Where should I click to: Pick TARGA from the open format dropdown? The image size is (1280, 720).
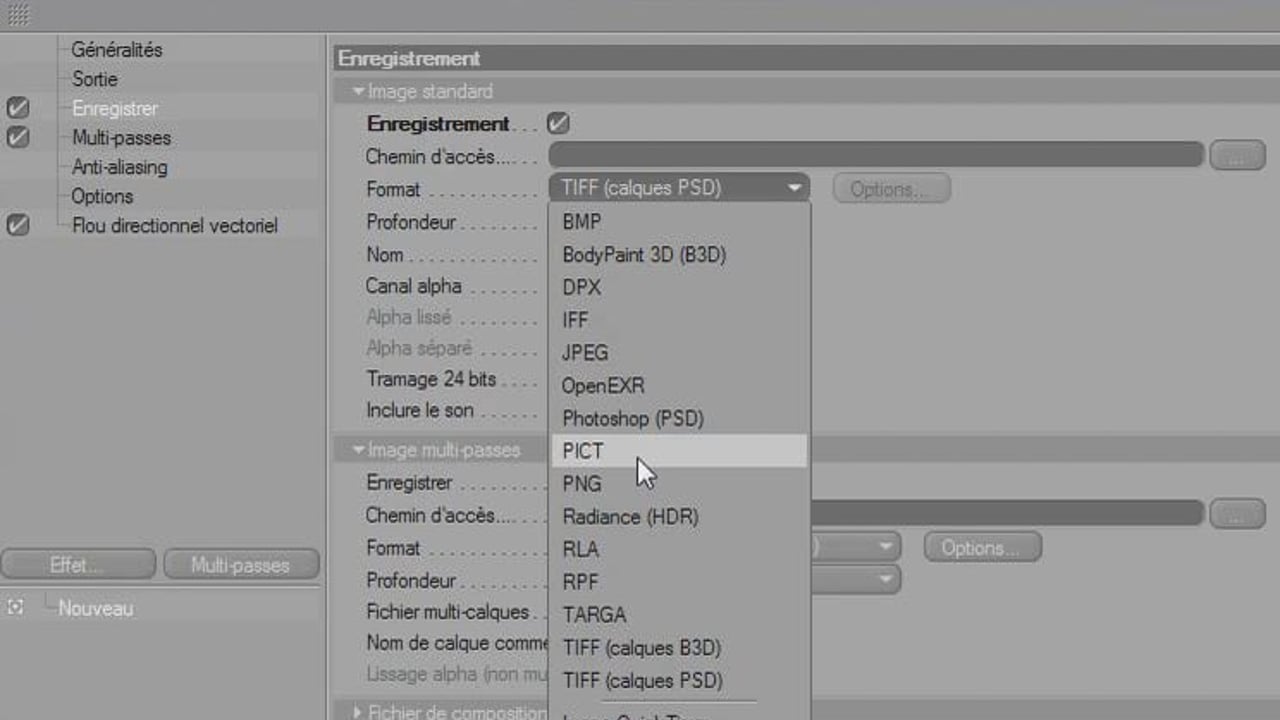tap(595, 614)
